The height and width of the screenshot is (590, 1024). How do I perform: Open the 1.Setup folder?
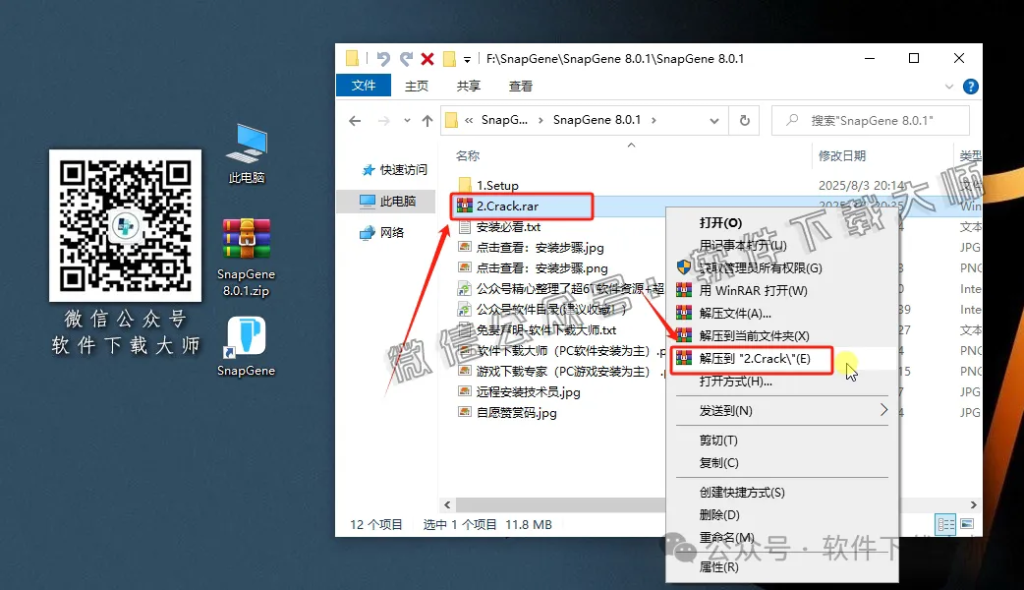pos(500,184)
